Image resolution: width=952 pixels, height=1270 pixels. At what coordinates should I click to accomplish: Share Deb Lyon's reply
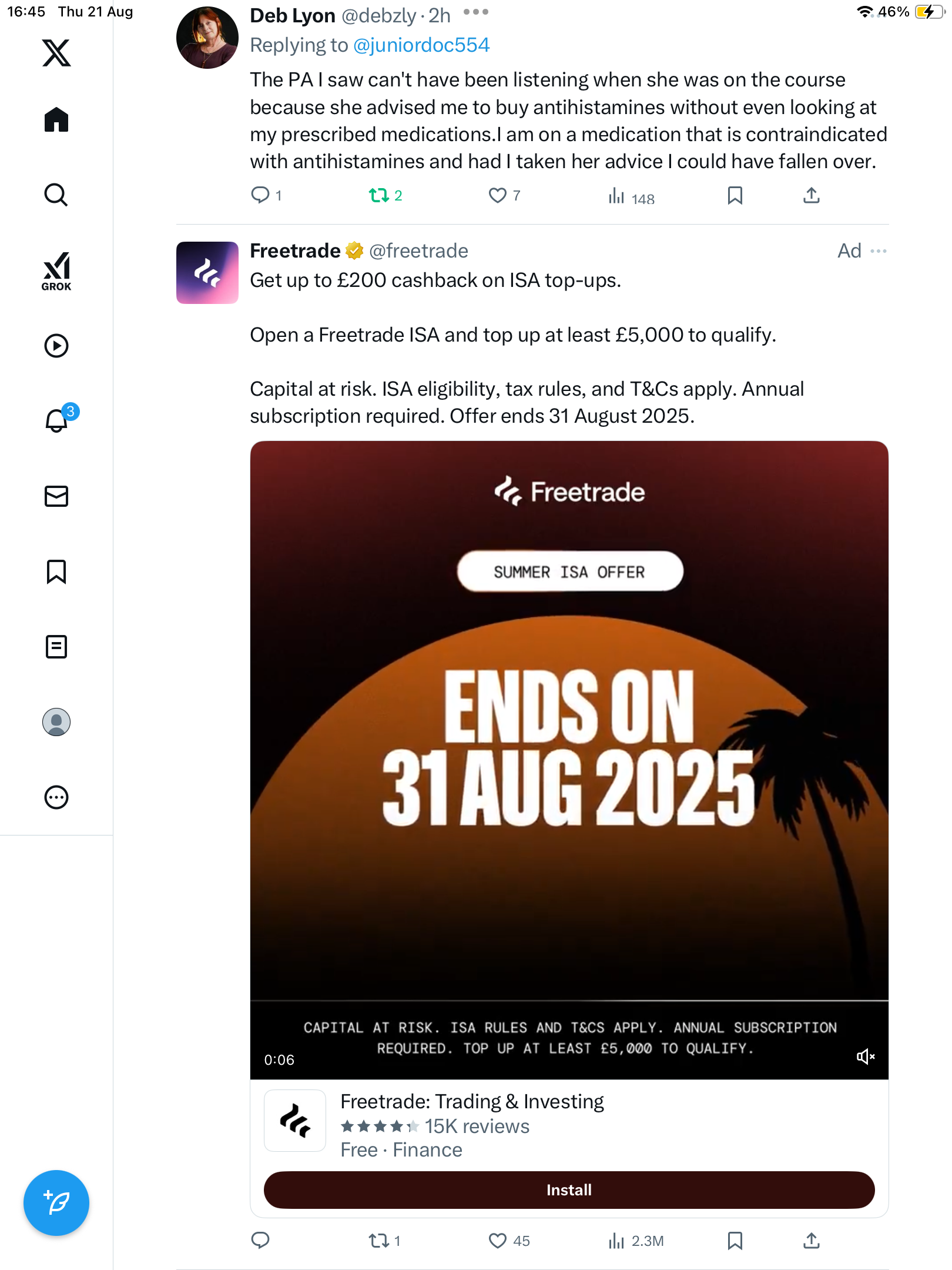[811, 195]
